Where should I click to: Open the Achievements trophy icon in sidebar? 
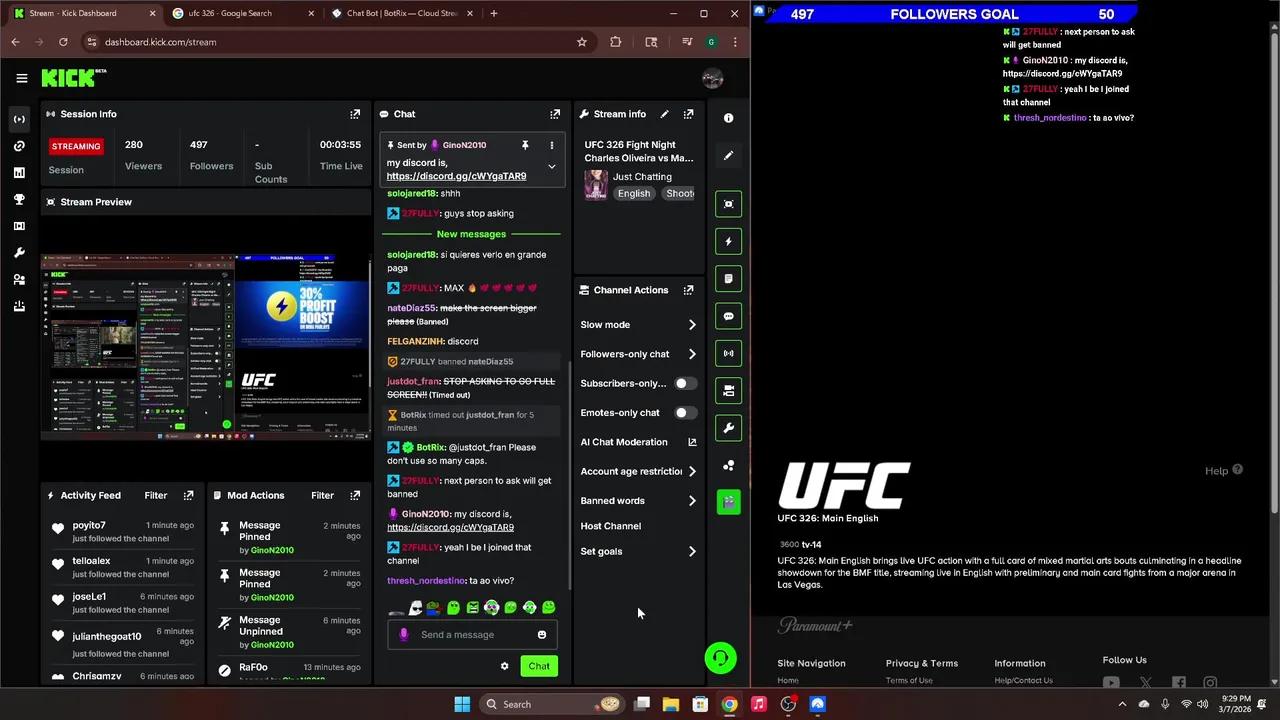20,199
